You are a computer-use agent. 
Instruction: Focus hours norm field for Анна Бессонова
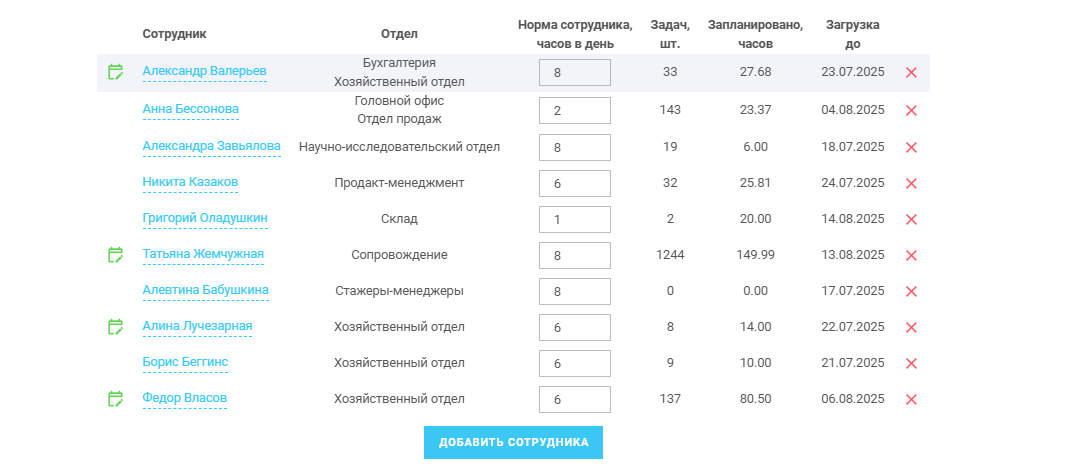coord(575,110)
